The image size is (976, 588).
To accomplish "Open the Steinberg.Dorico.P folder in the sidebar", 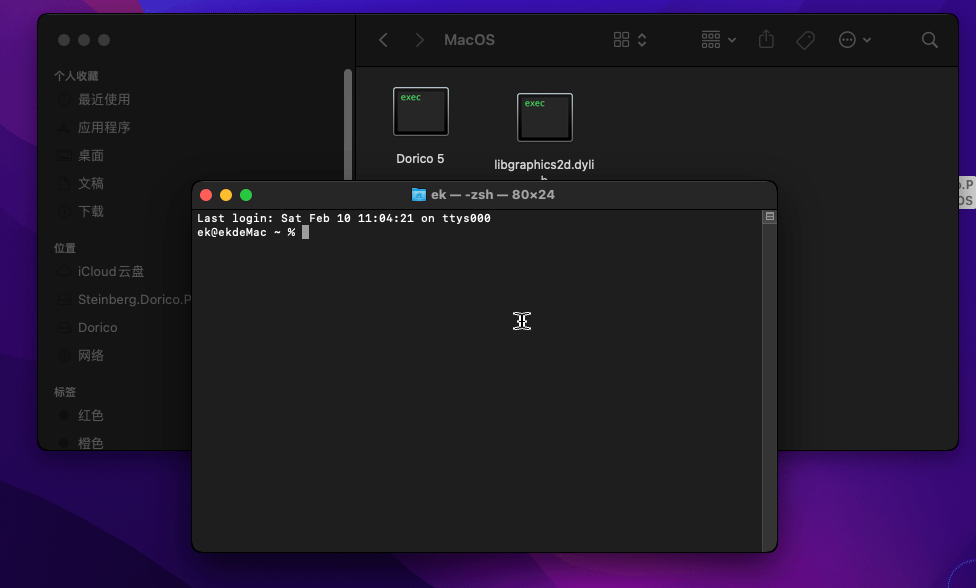I will [127, 299].
